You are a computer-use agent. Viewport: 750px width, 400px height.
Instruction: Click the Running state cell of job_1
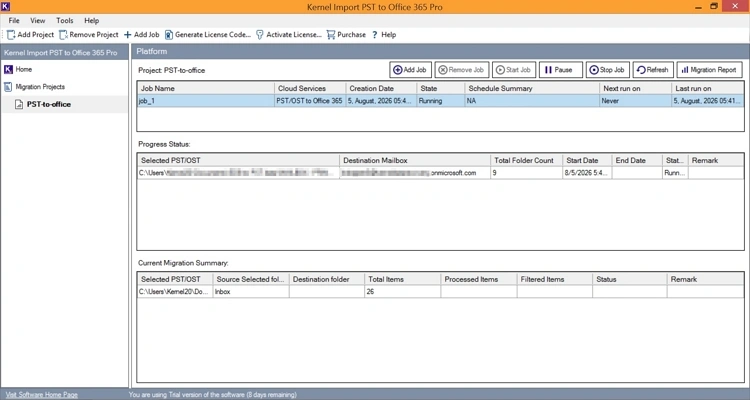coord(440,101)
